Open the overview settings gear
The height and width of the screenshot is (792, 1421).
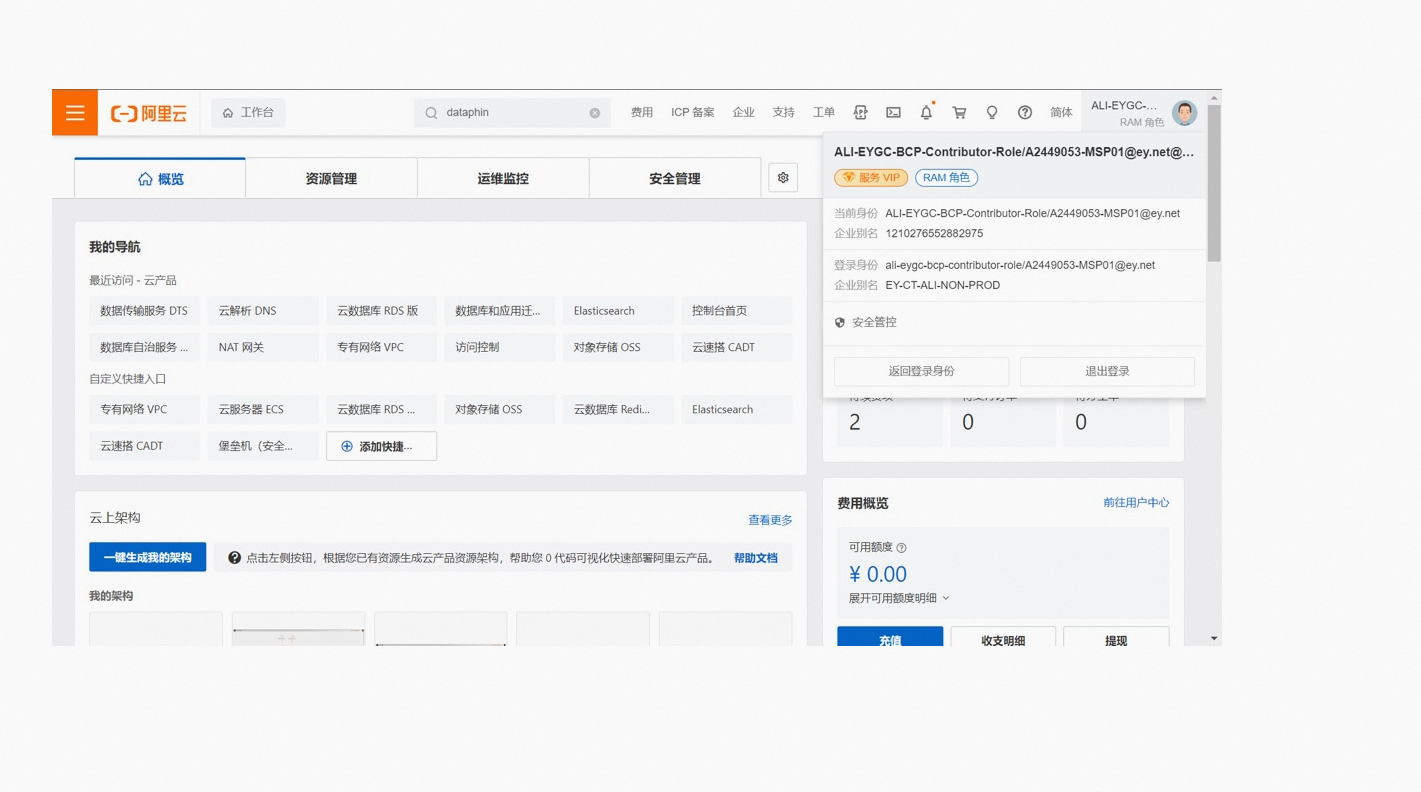point(783,178)
